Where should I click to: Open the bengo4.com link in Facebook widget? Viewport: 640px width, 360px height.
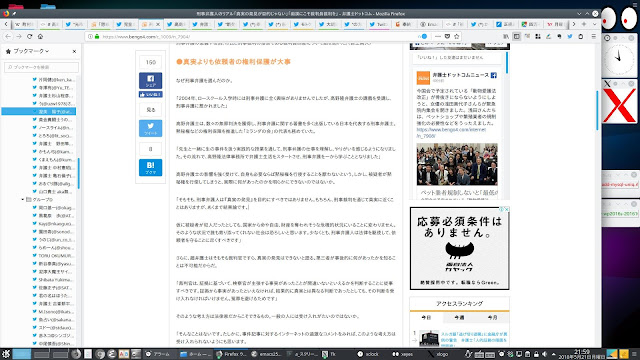[451, 133]
